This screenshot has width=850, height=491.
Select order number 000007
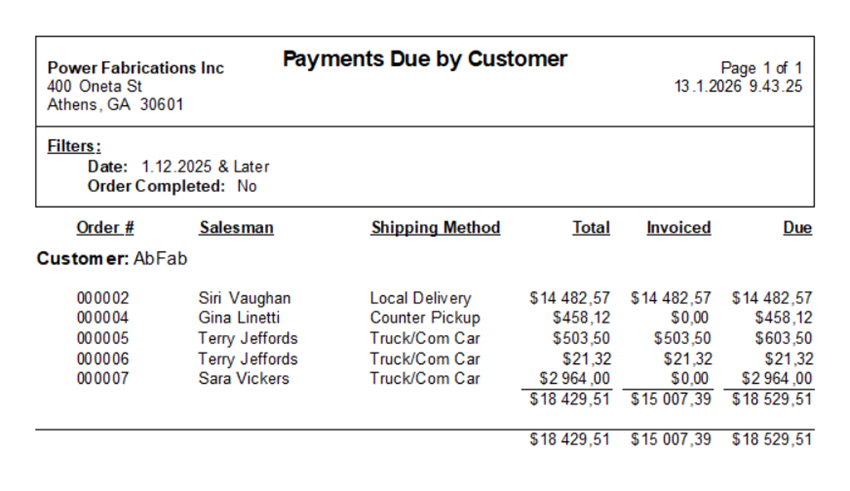coord(103,378)
